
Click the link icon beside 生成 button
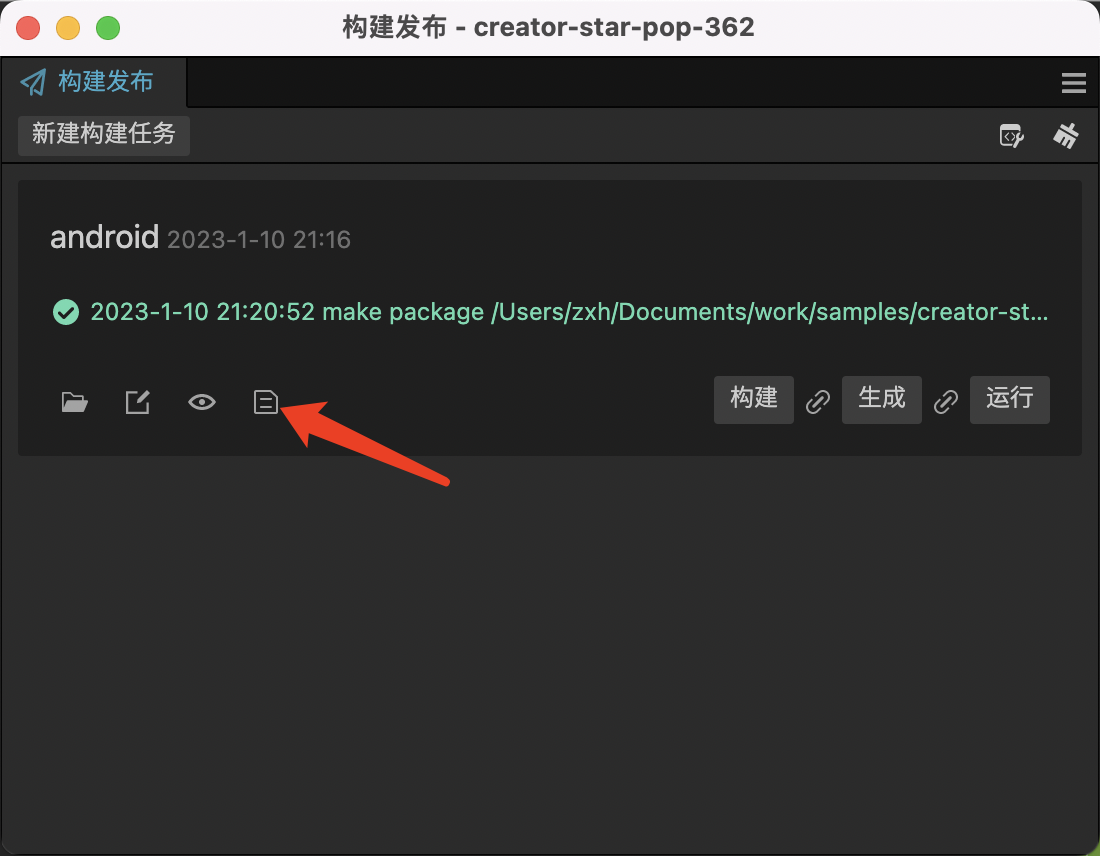tap(946, 400)
